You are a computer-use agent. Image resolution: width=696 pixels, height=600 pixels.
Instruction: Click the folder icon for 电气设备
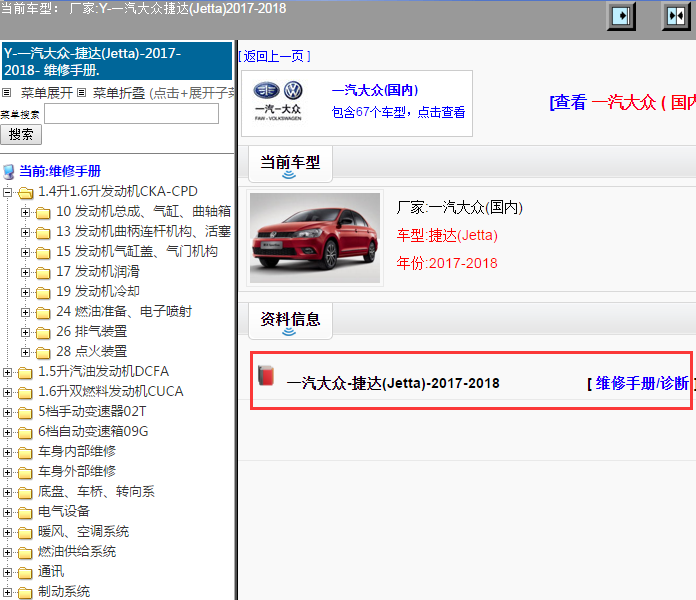pyautogui.click(x=25, y=513)
